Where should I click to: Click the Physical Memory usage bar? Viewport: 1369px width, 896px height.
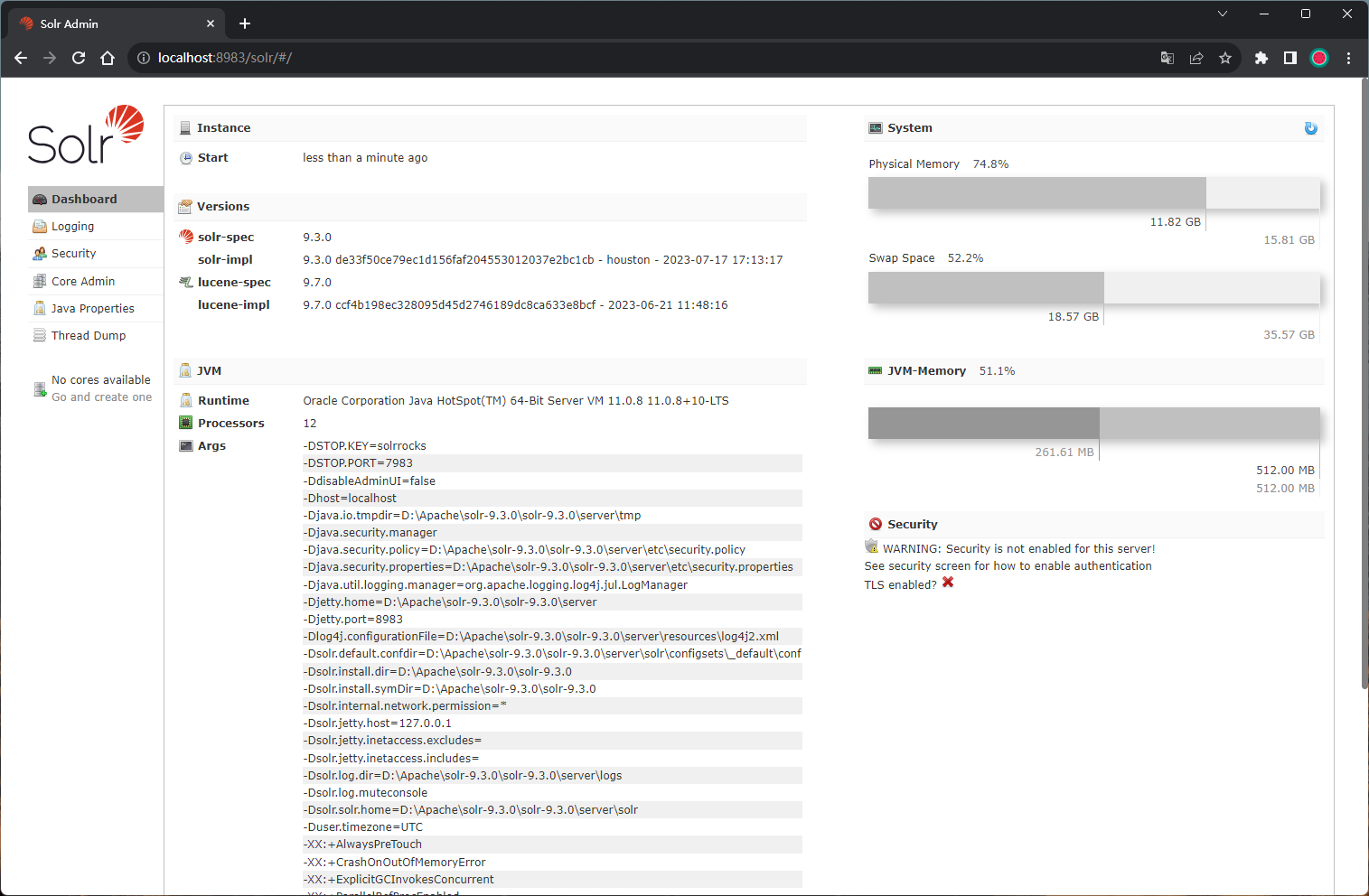click(1094, 192)
